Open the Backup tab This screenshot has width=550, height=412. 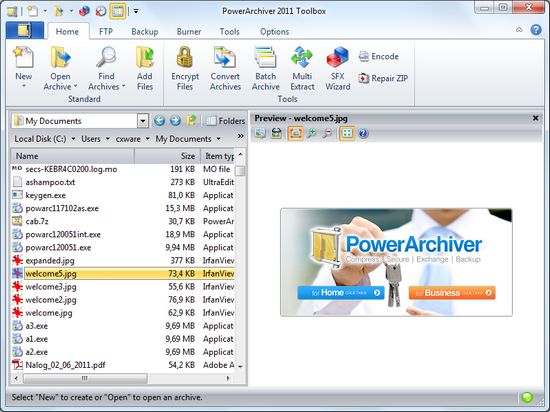[145, 32]
